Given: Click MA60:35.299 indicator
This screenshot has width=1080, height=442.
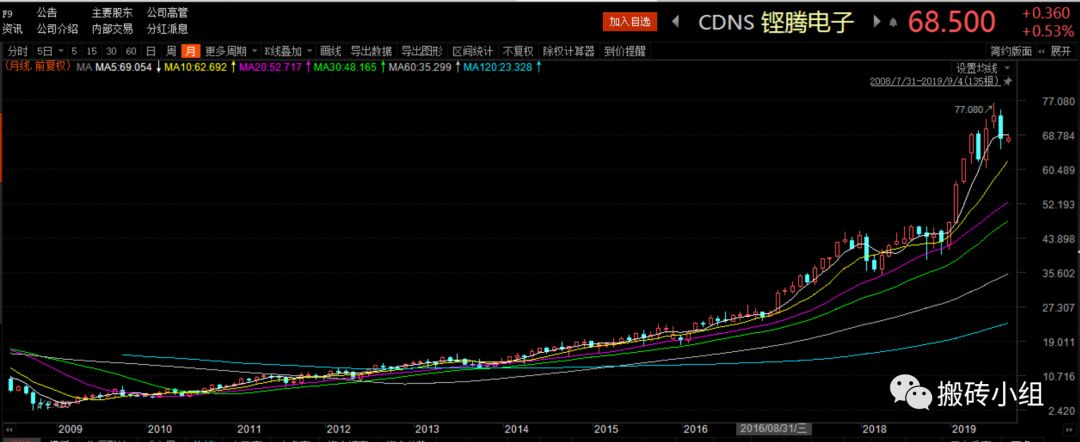Looking at the screenshot, I should coord(420,67).
